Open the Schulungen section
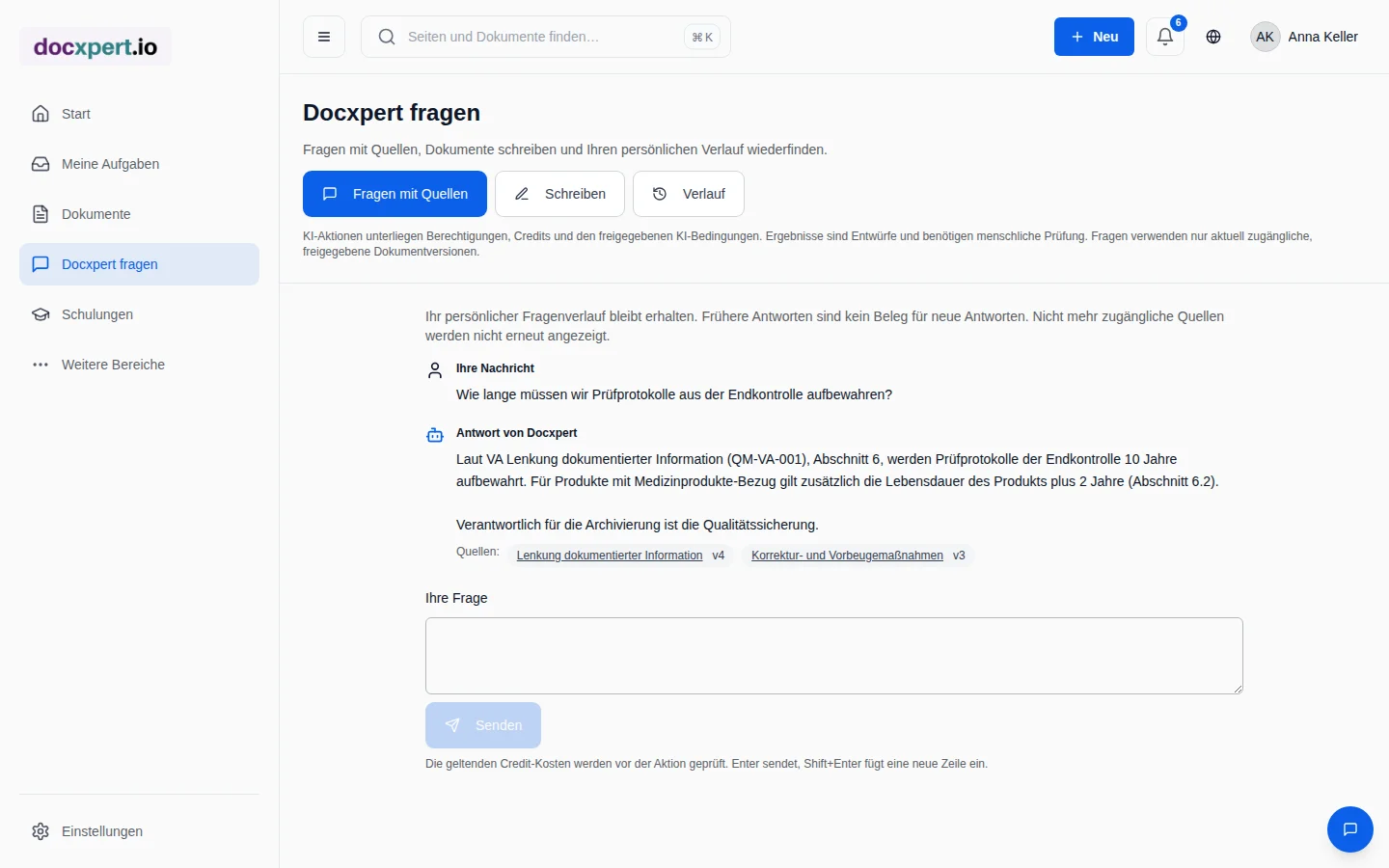 pos(139,314)
